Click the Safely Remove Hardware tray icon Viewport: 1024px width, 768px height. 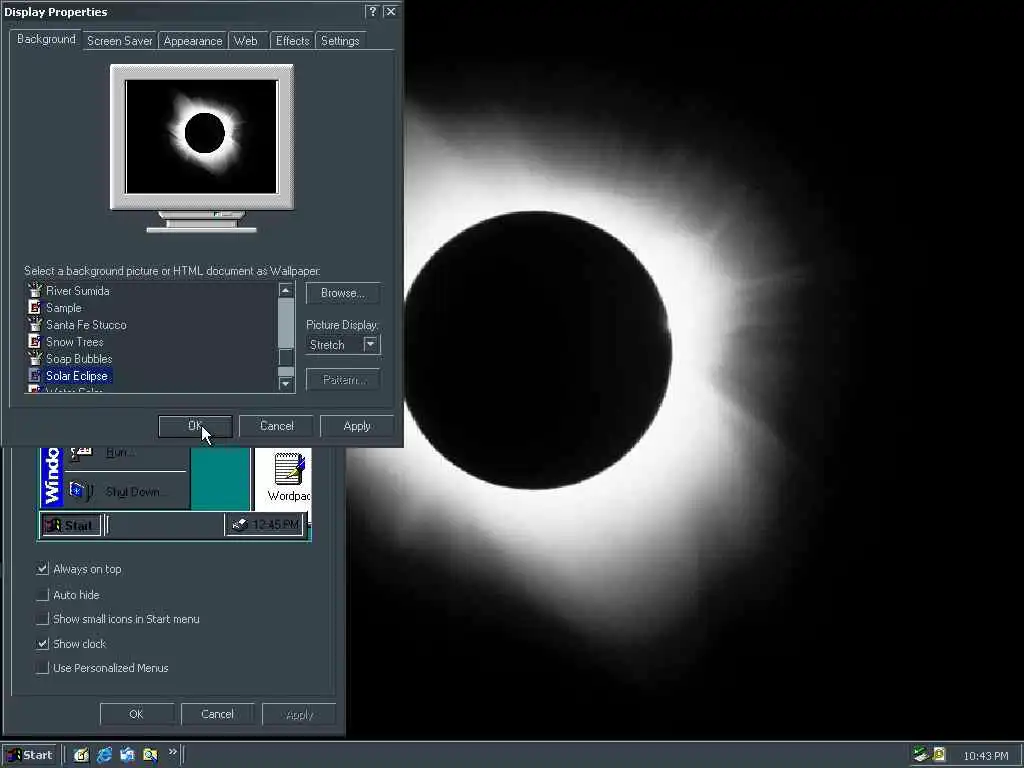[921, 755]
